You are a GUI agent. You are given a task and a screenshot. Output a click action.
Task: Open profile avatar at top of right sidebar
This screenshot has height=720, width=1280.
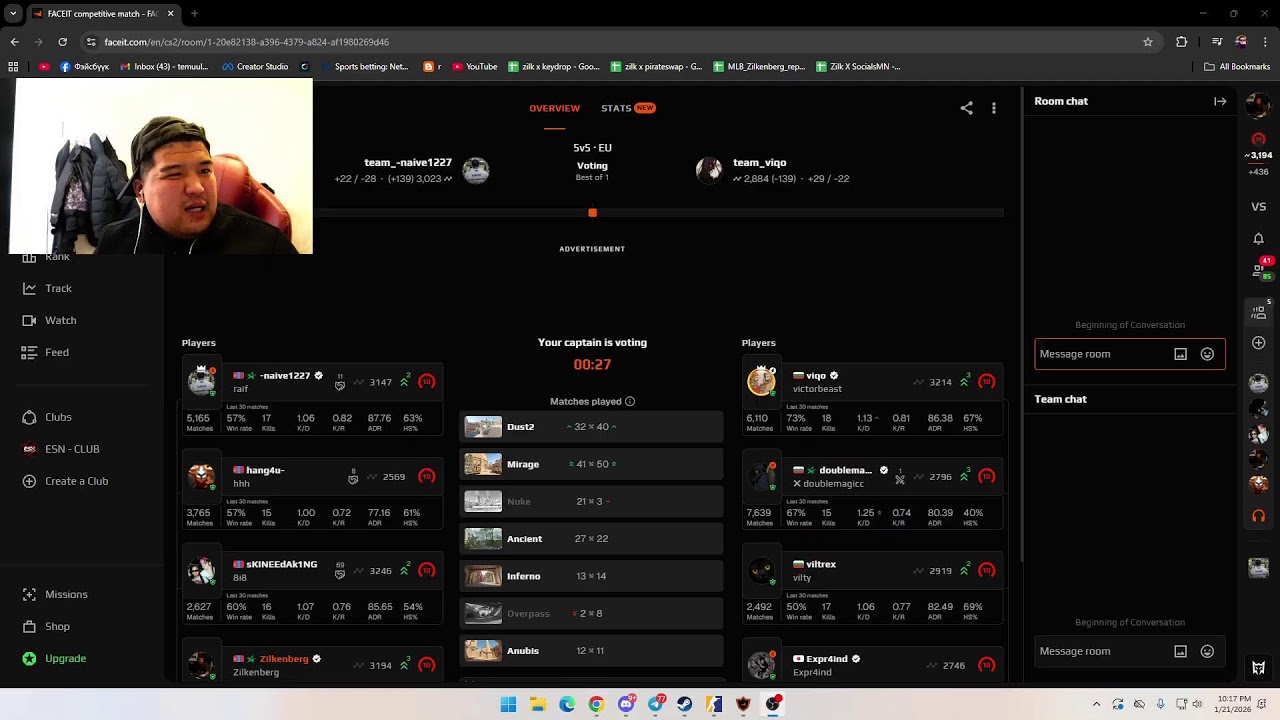coord(1259,104)
